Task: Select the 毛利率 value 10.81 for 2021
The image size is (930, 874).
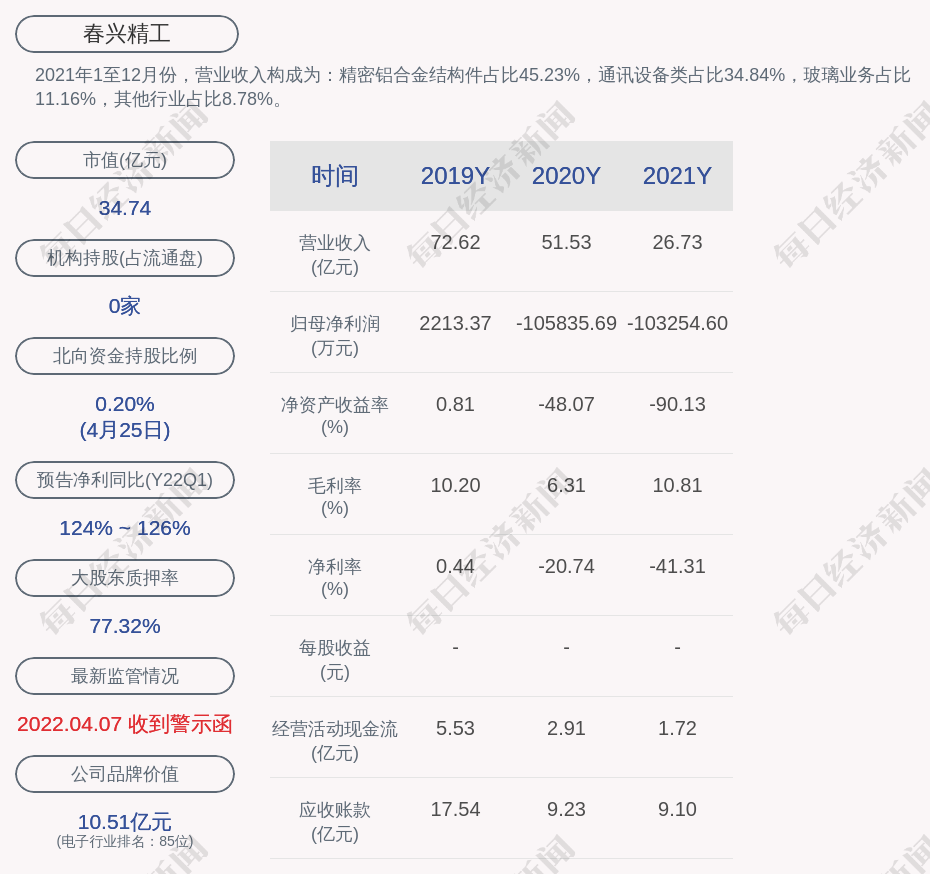Action: tap(677, 485)
